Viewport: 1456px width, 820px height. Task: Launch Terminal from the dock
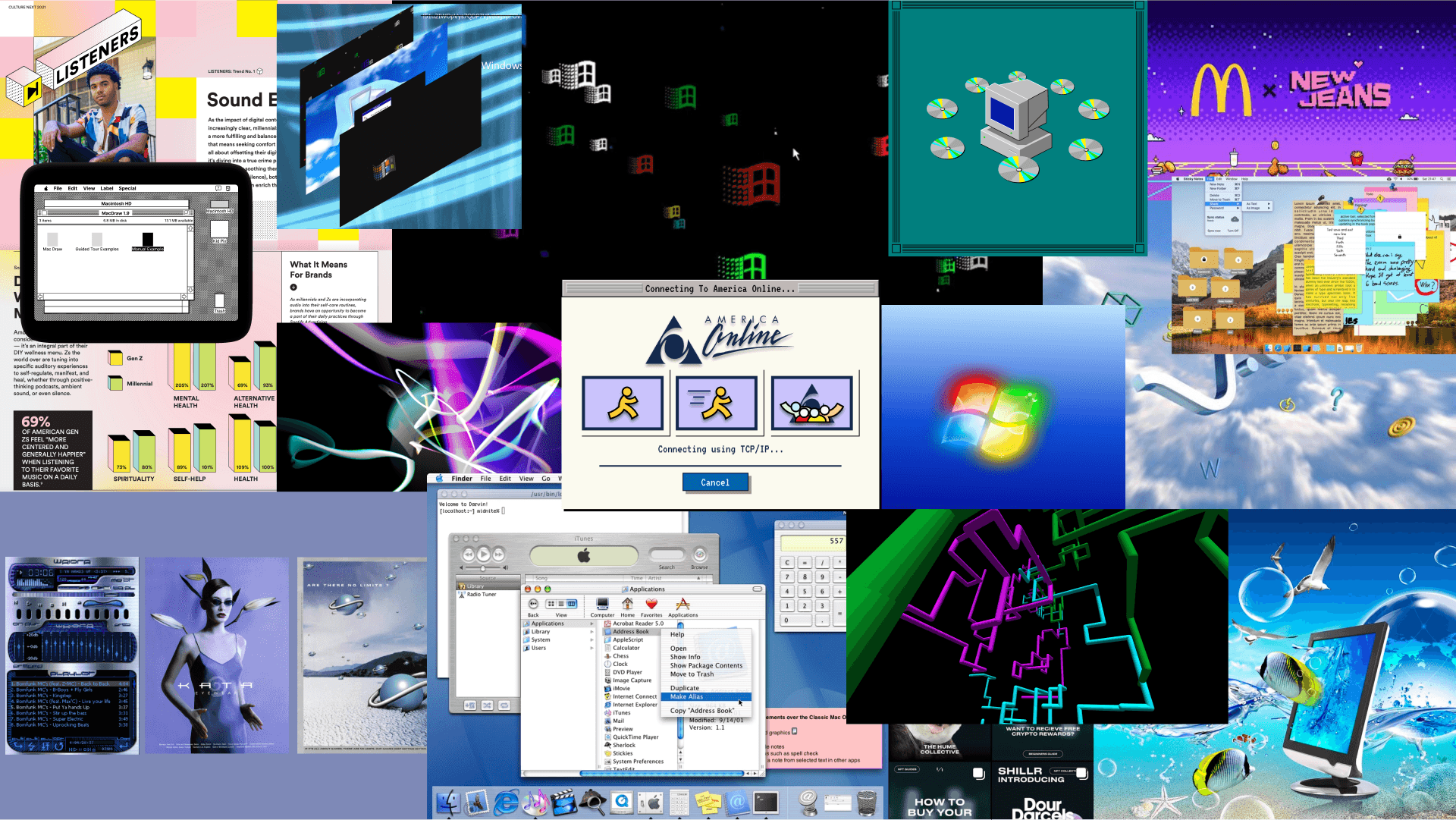[766, 802]
